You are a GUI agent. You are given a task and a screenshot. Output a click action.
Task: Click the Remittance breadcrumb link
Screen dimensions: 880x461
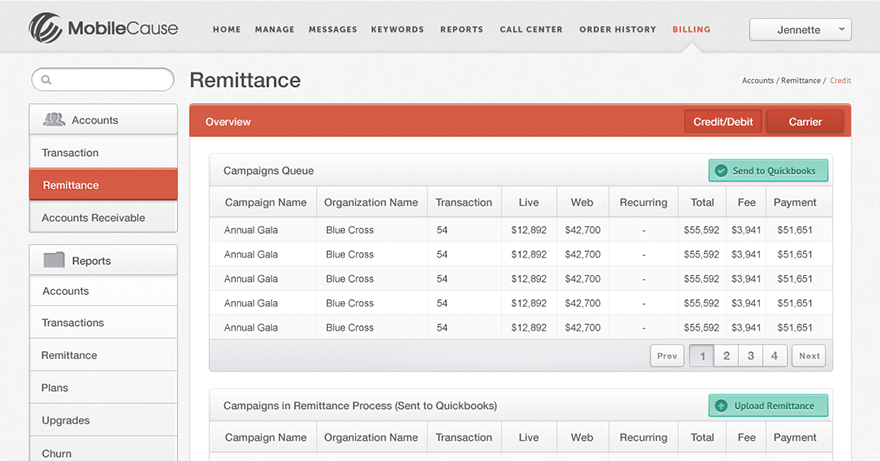coord(800,81)
